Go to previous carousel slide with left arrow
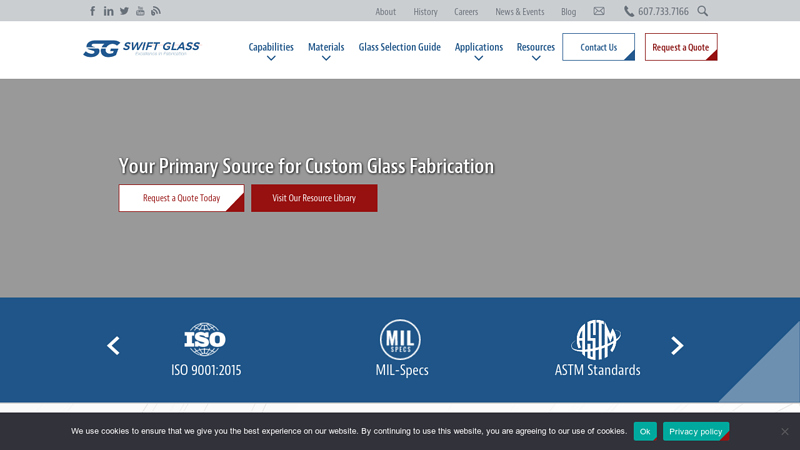The height and width of the screenshot is (450, 800). tap(113, 346)
